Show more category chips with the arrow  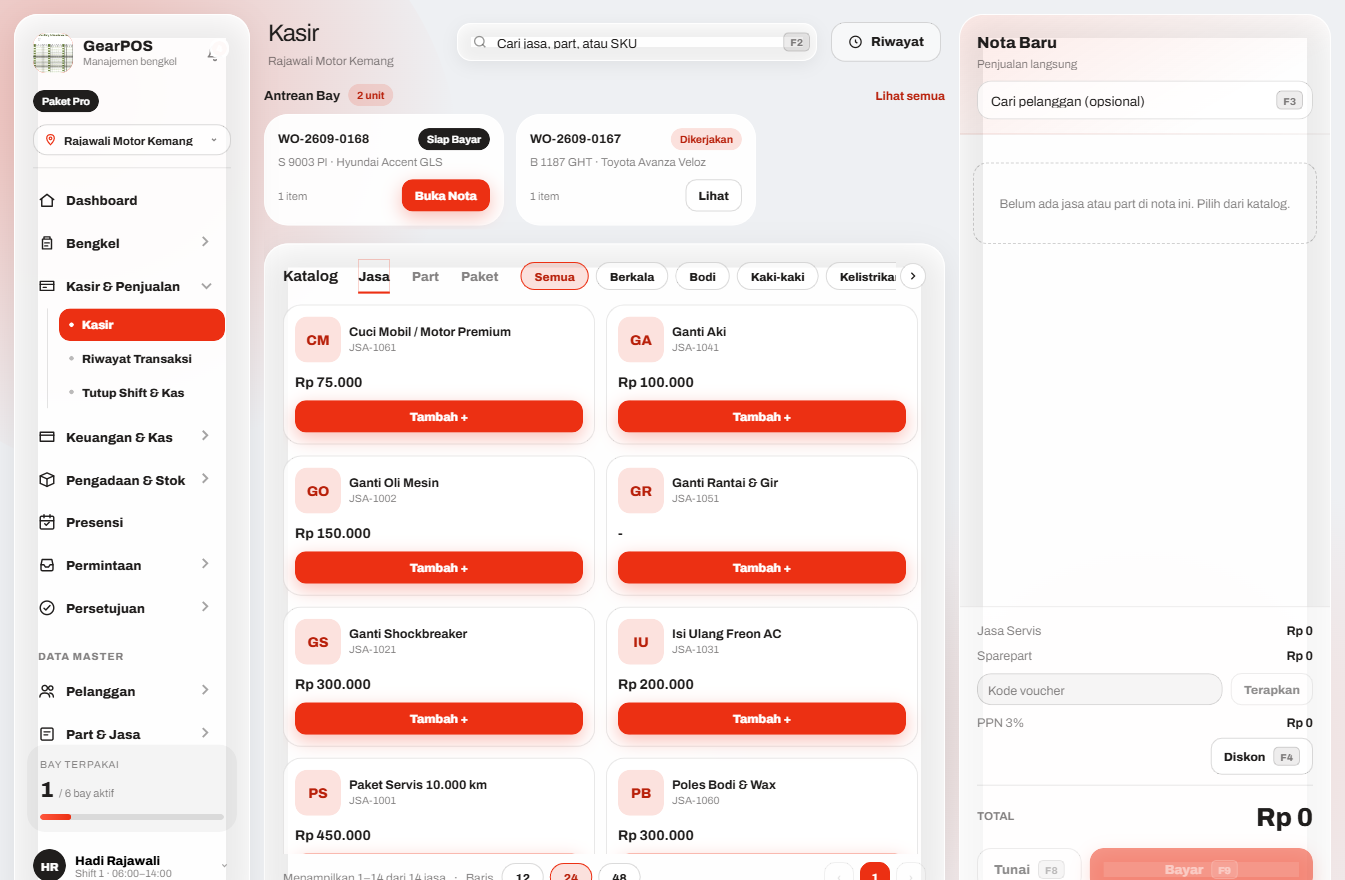[913, 276]
